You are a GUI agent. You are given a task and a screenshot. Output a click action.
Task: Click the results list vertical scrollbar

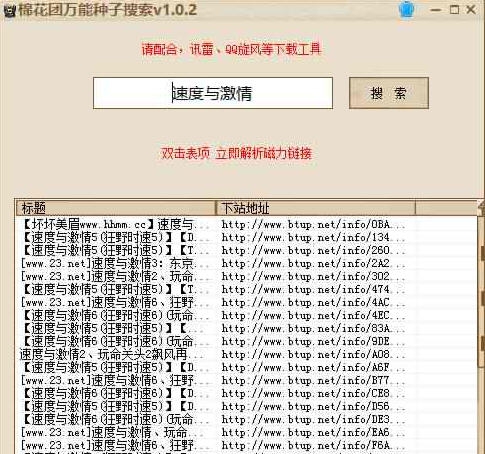(x=481, y=327)
